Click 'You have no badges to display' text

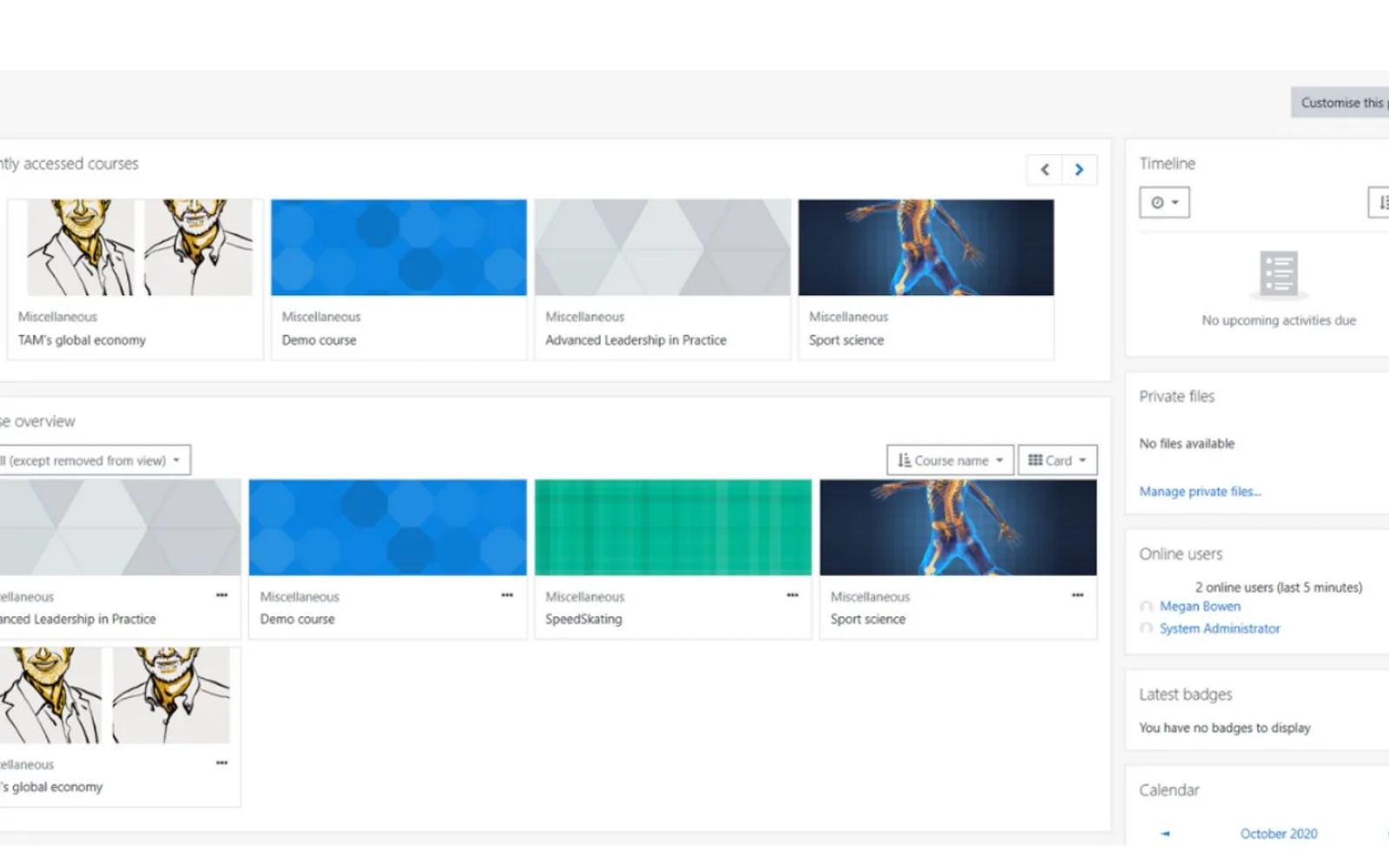click(1225, 727)
